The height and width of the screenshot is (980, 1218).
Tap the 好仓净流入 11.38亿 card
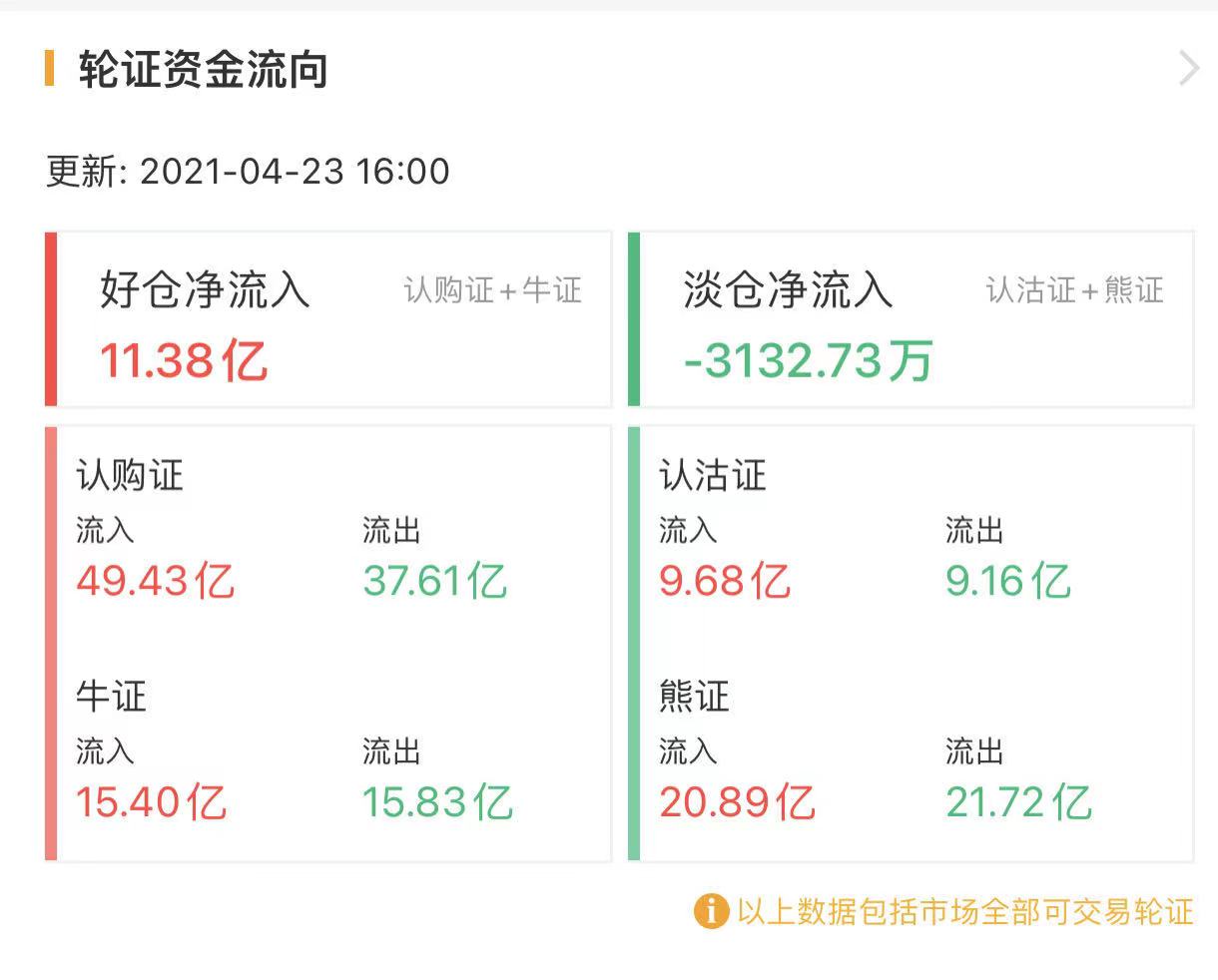click(x=329, y=319)
